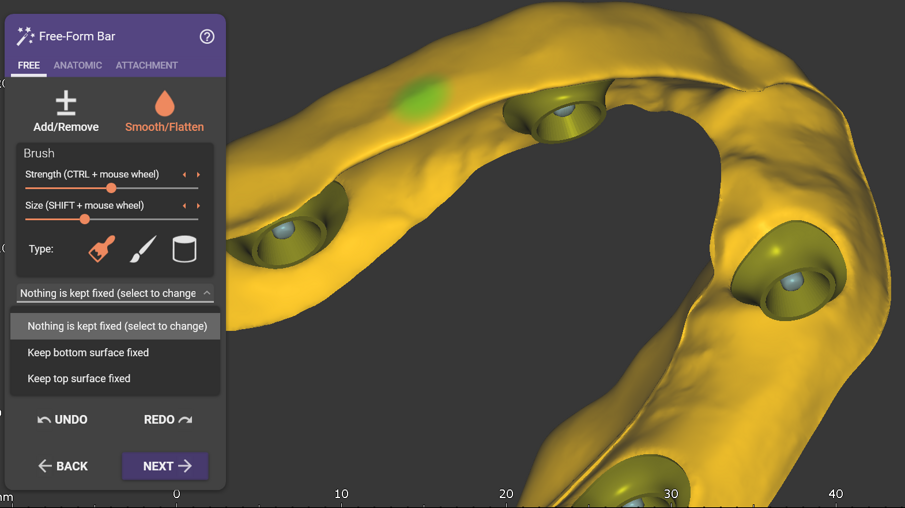This screenshot has width=905, height=508.
Task: Choose the thin artist brush type
Action: pyautogui.click(x=143, y=249)
